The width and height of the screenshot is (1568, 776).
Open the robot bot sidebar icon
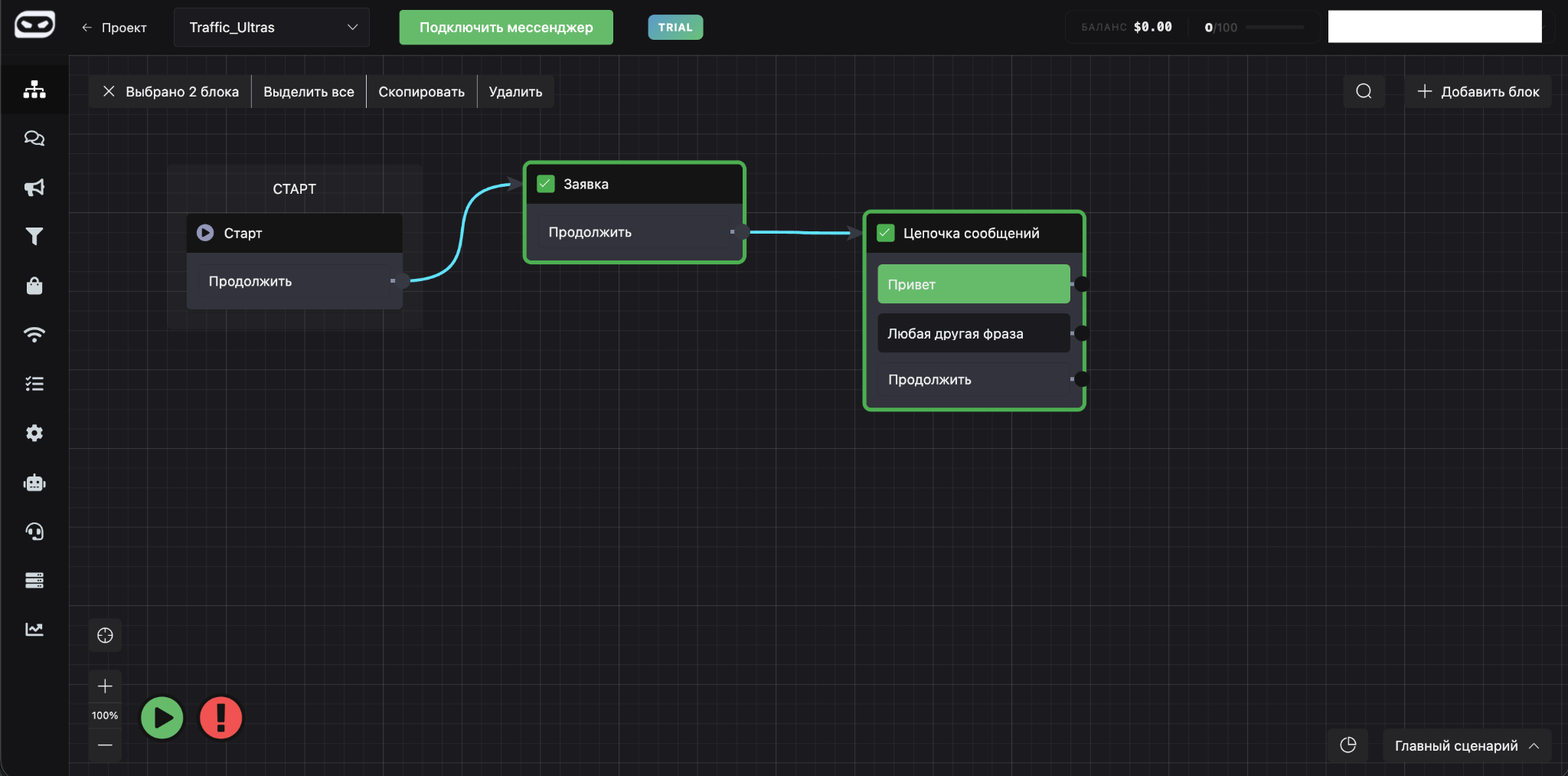[x=34, y=483]
